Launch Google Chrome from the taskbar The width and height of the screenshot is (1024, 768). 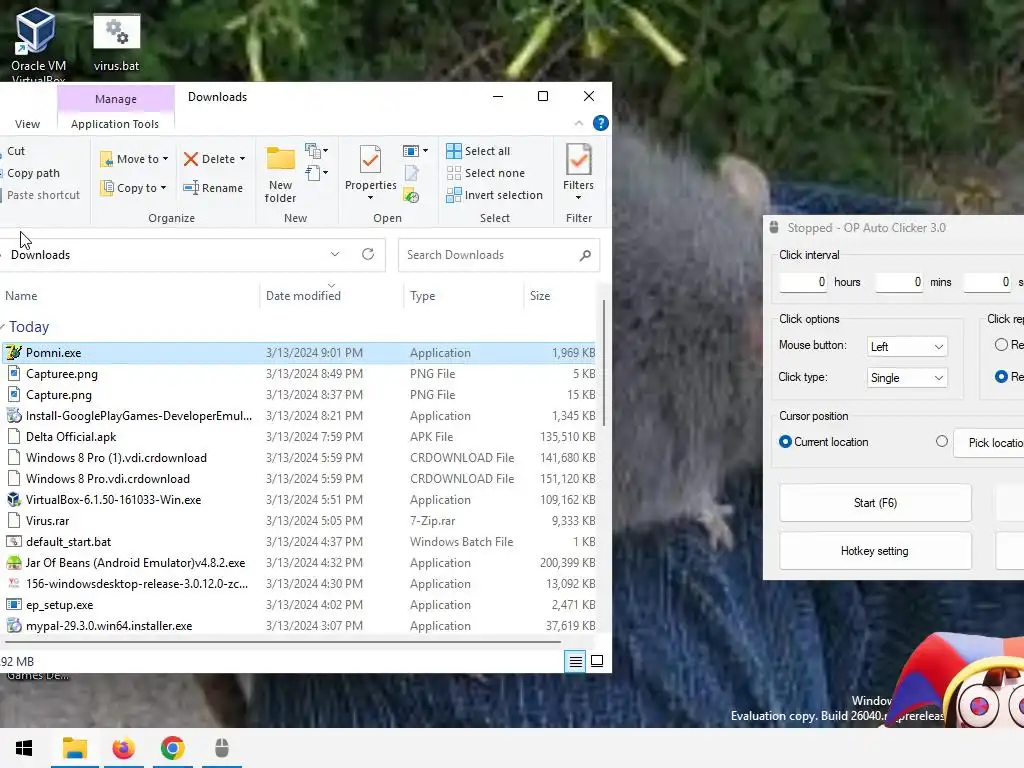click(x=172, y=748)
